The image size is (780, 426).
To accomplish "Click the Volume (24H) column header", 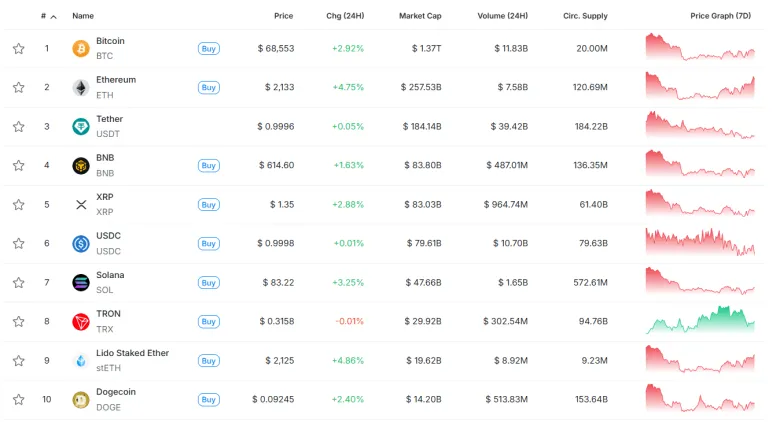I will 502,16.
